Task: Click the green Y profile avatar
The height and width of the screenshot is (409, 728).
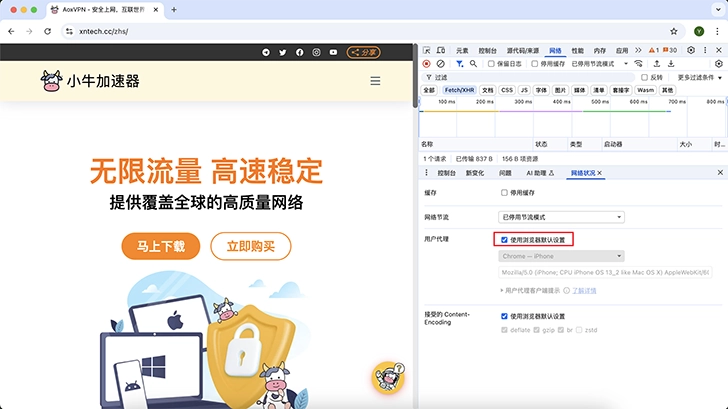Action: [x=699, y=31]
